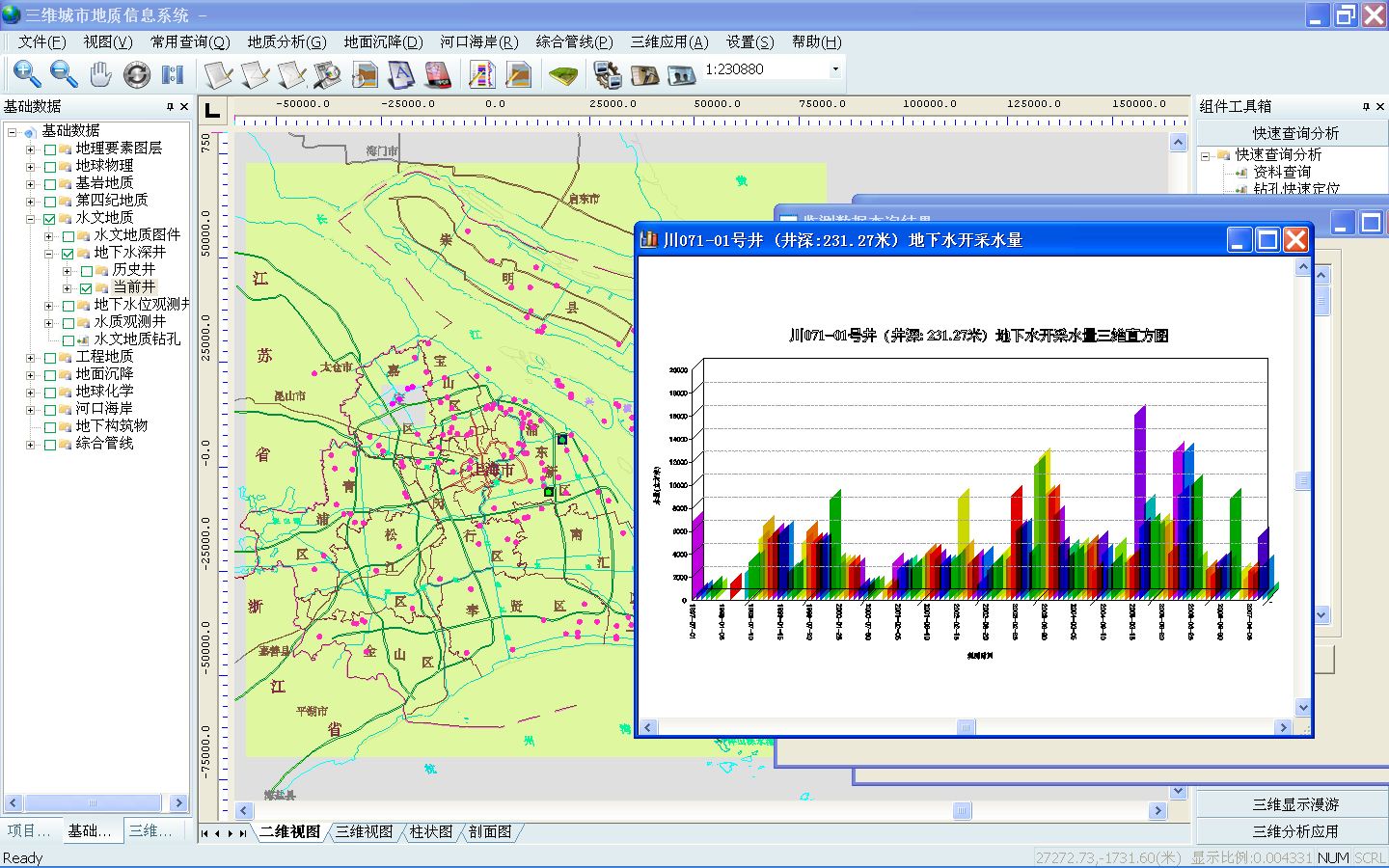Open the 地质分析(G) menu

(286, 41)
